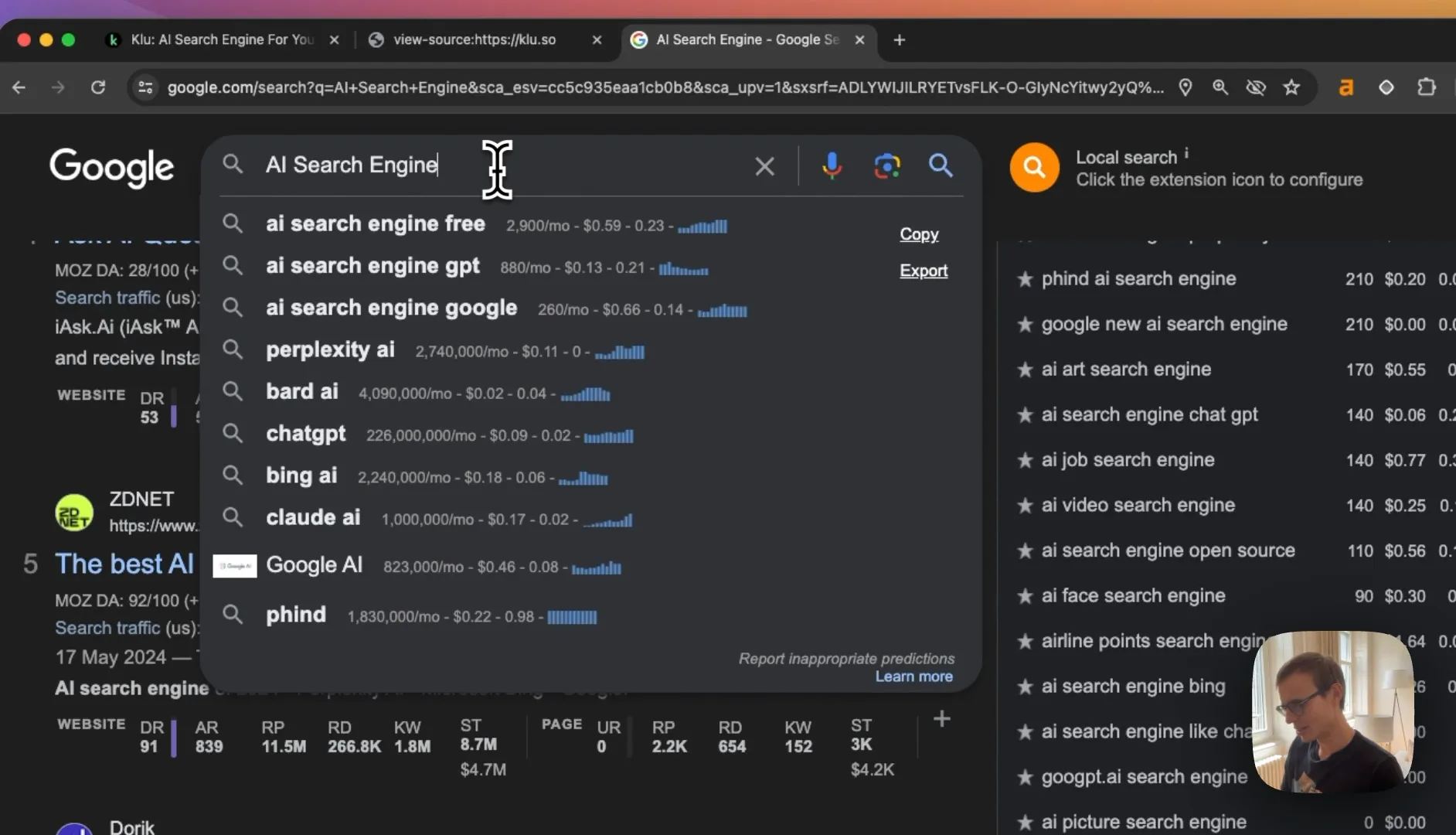1456x835 pixels.
Task: Go back with the browser back arrow
Action: coord(19,87)
